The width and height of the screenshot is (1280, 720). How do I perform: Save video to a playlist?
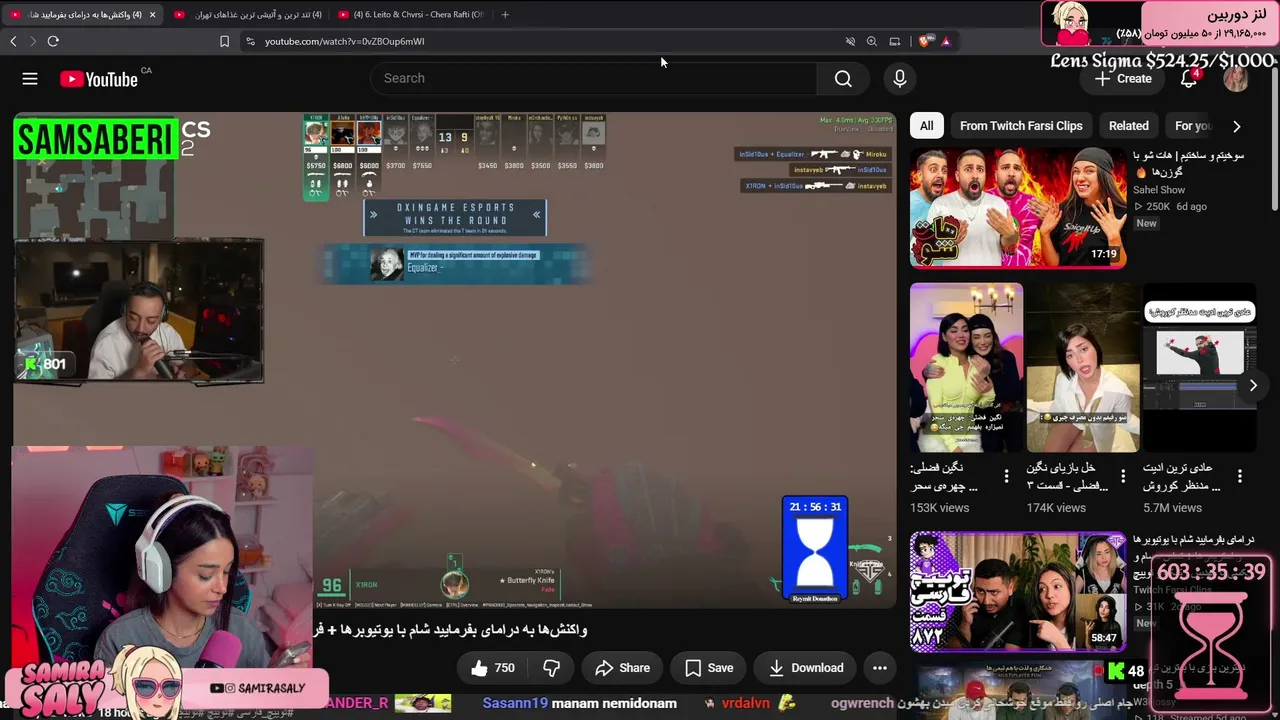point(709,668)
